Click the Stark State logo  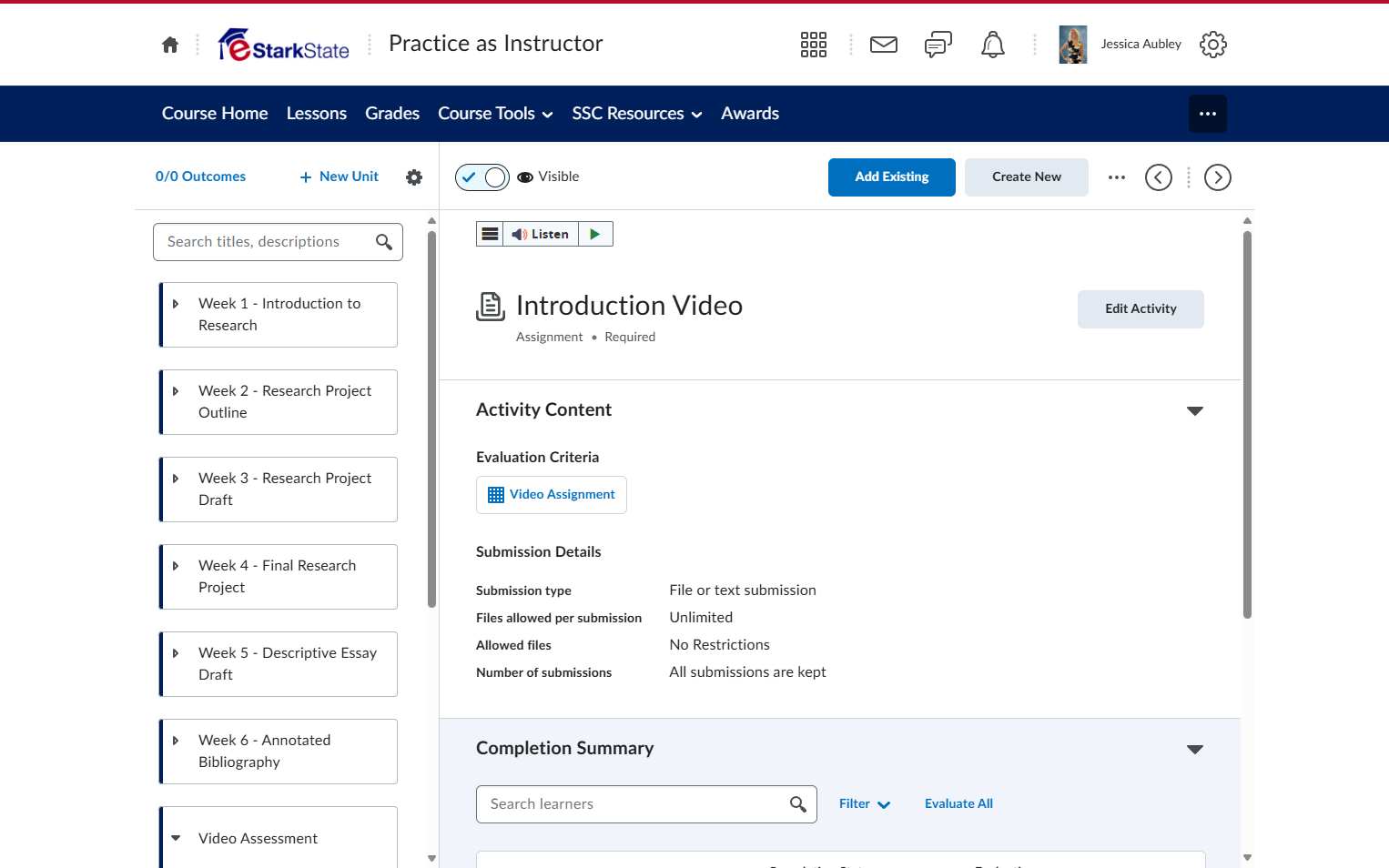[x=284, y=45]
